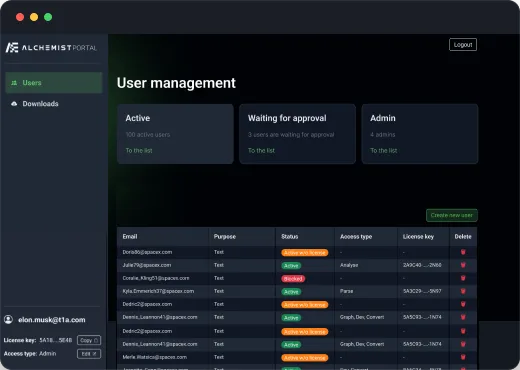Click the Purpose column header
The width and height of the screenshot is (520, 370).
click(x=225, y=236)
